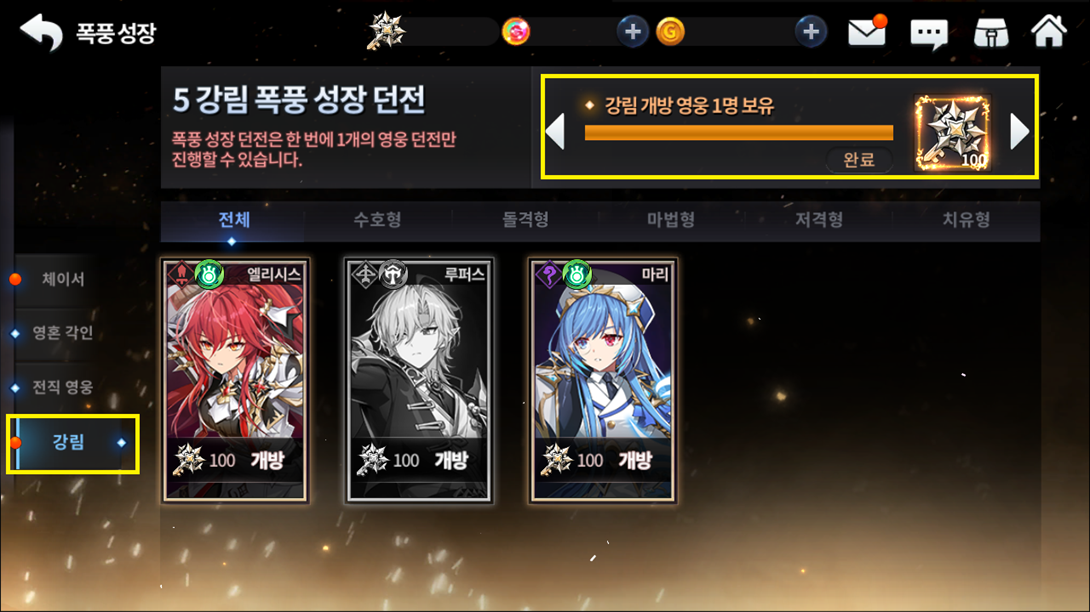Click the orange mission progress bar
Image resolution: width=1090 pixels, height=612 pixels.
click(x=739, y=132)
